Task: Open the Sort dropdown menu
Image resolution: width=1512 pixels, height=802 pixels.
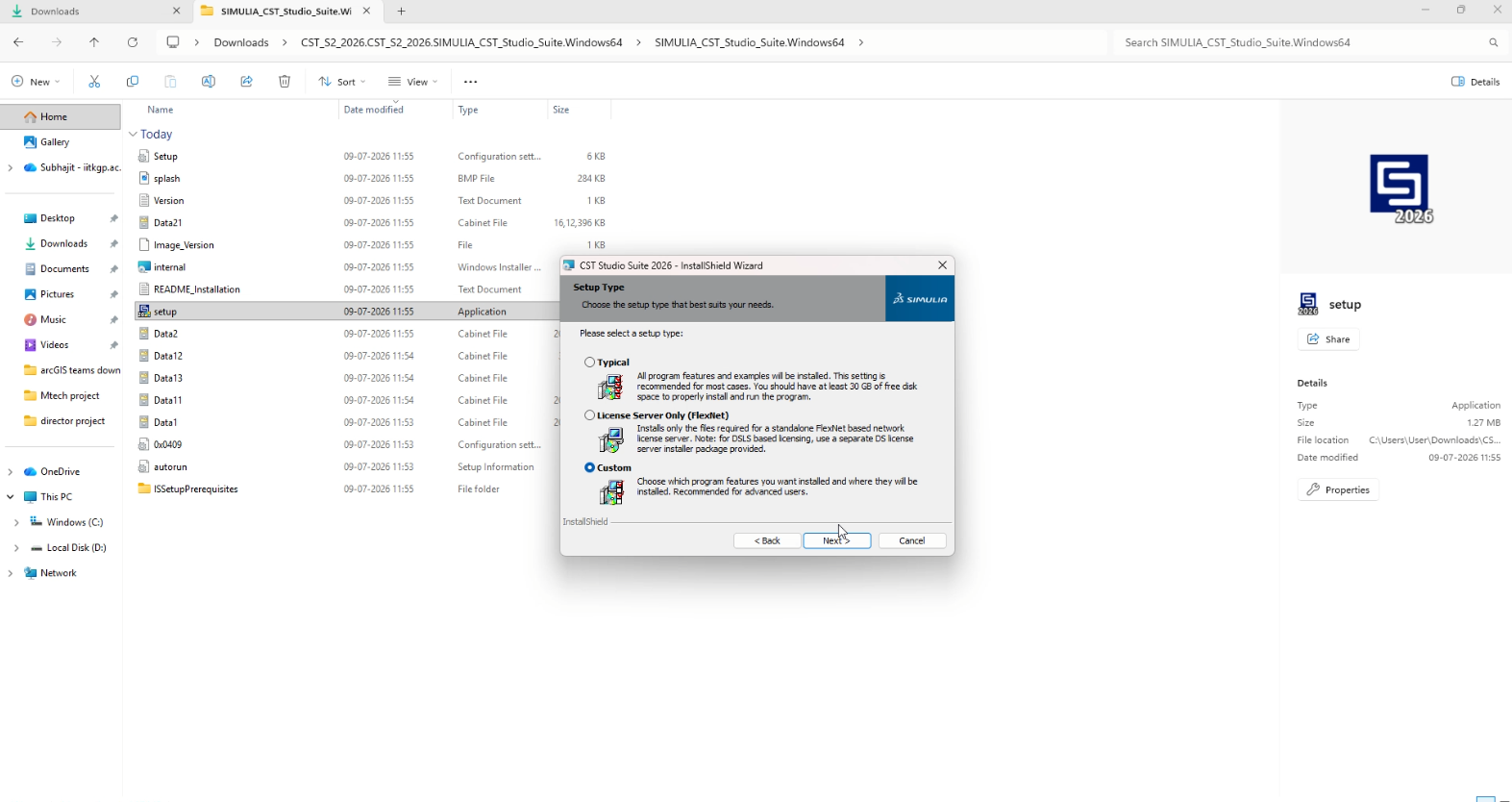Action: 342,82
